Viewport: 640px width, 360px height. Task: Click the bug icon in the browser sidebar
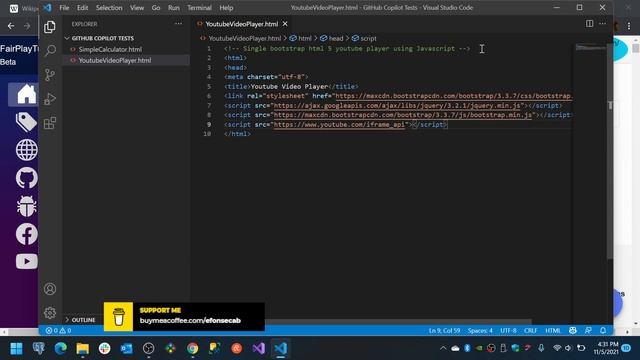click(27, 206)
